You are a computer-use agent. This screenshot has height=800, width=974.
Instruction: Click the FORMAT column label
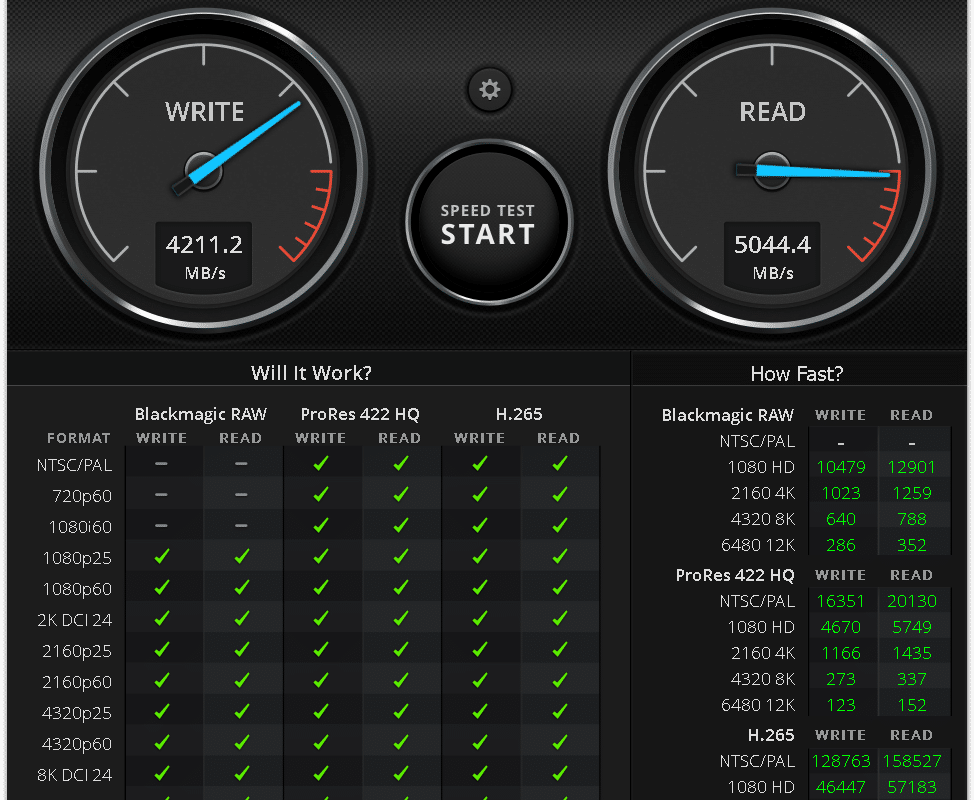point(79,438)
